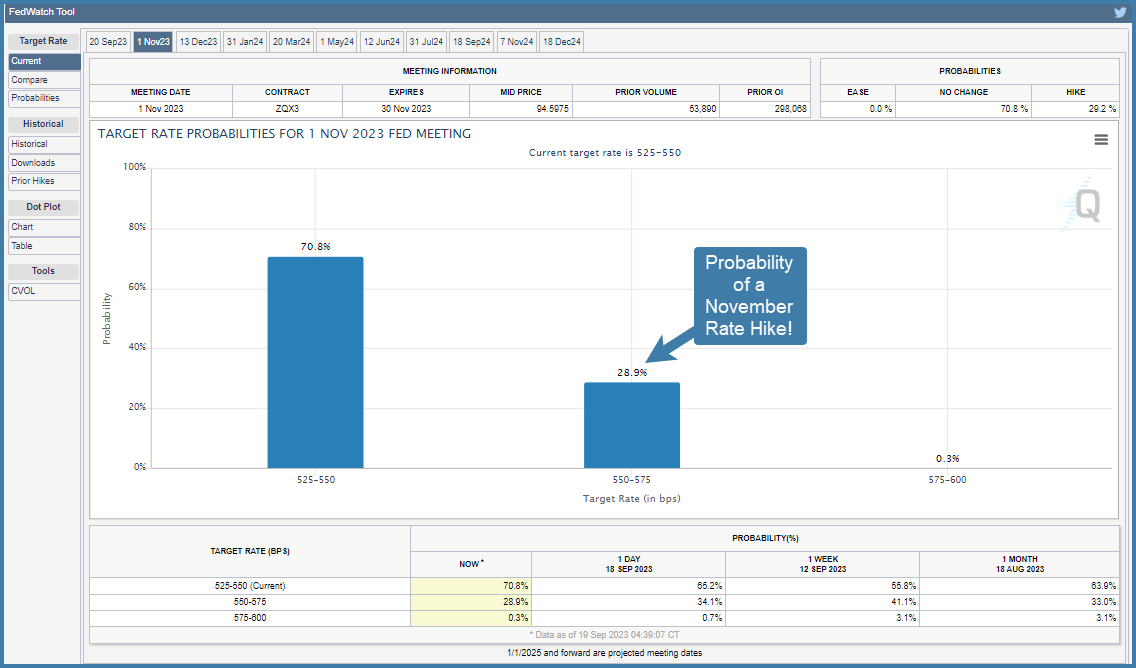Viewport: 1136px width, 668px height.
Task: Click the 65.2% one-day probability cell
Action: [x=628, y=586]
